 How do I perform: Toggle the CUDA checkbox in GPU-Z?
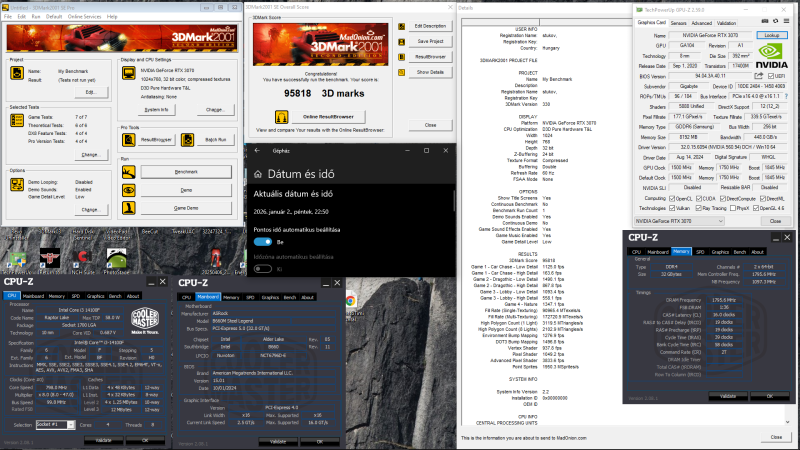coord(698,198)
